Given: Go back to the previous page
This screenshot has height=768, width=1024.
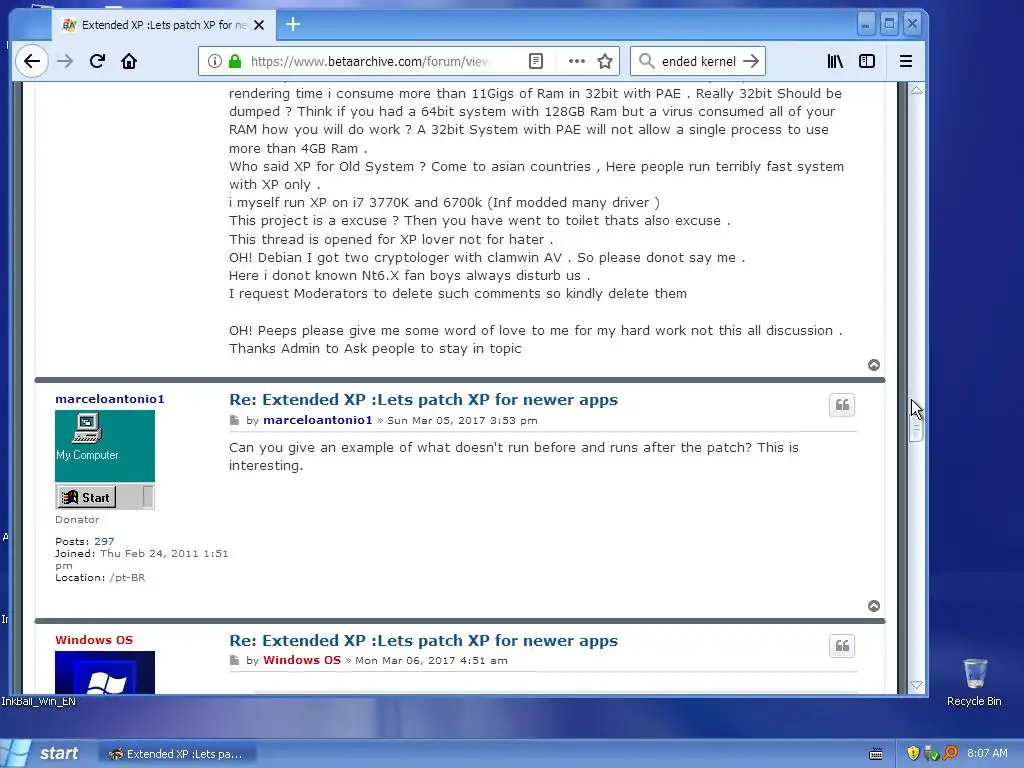Looking at the screenshot, I should point(31,61).
